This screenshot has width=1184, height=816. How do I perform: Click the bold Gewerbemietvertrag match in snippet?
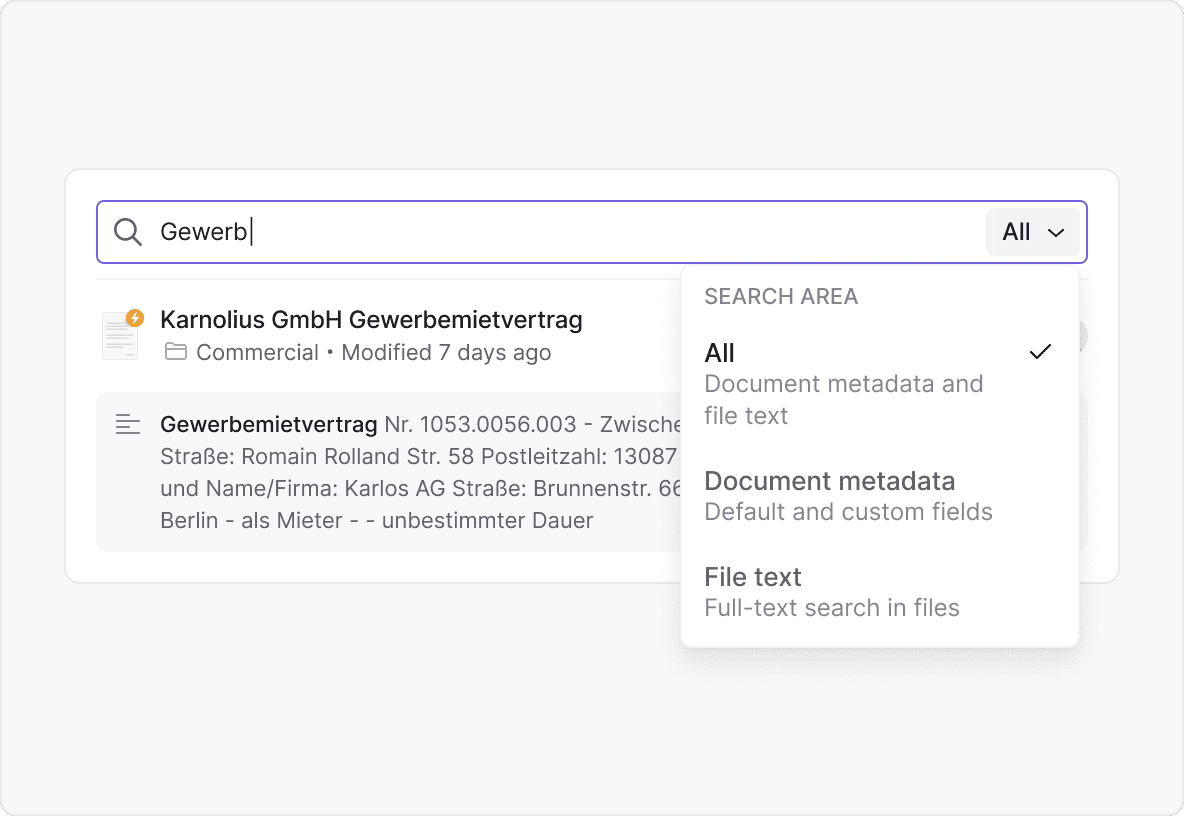(268, 424)
